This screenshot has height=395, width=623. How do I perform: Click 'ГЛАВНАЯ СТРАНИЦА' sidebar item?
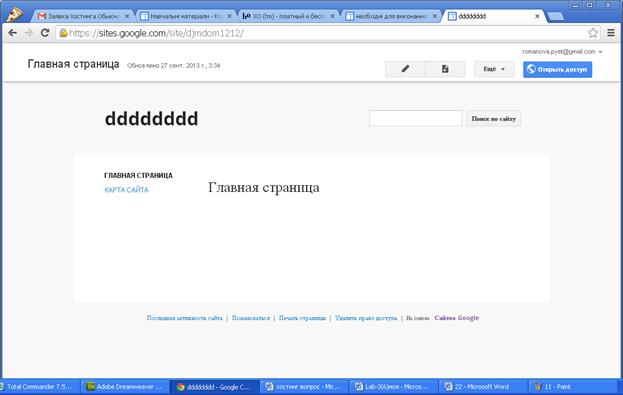click(138, 175)
